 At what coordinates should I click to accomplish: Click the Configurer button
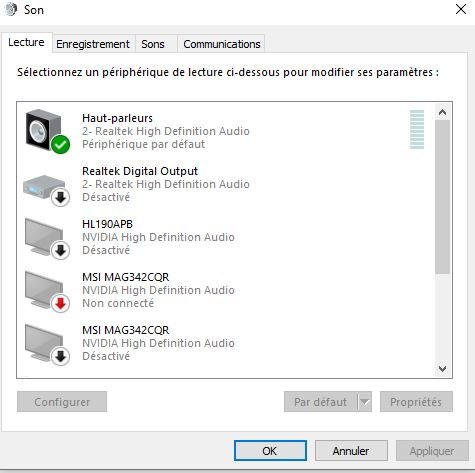click(x=62, y=402)
